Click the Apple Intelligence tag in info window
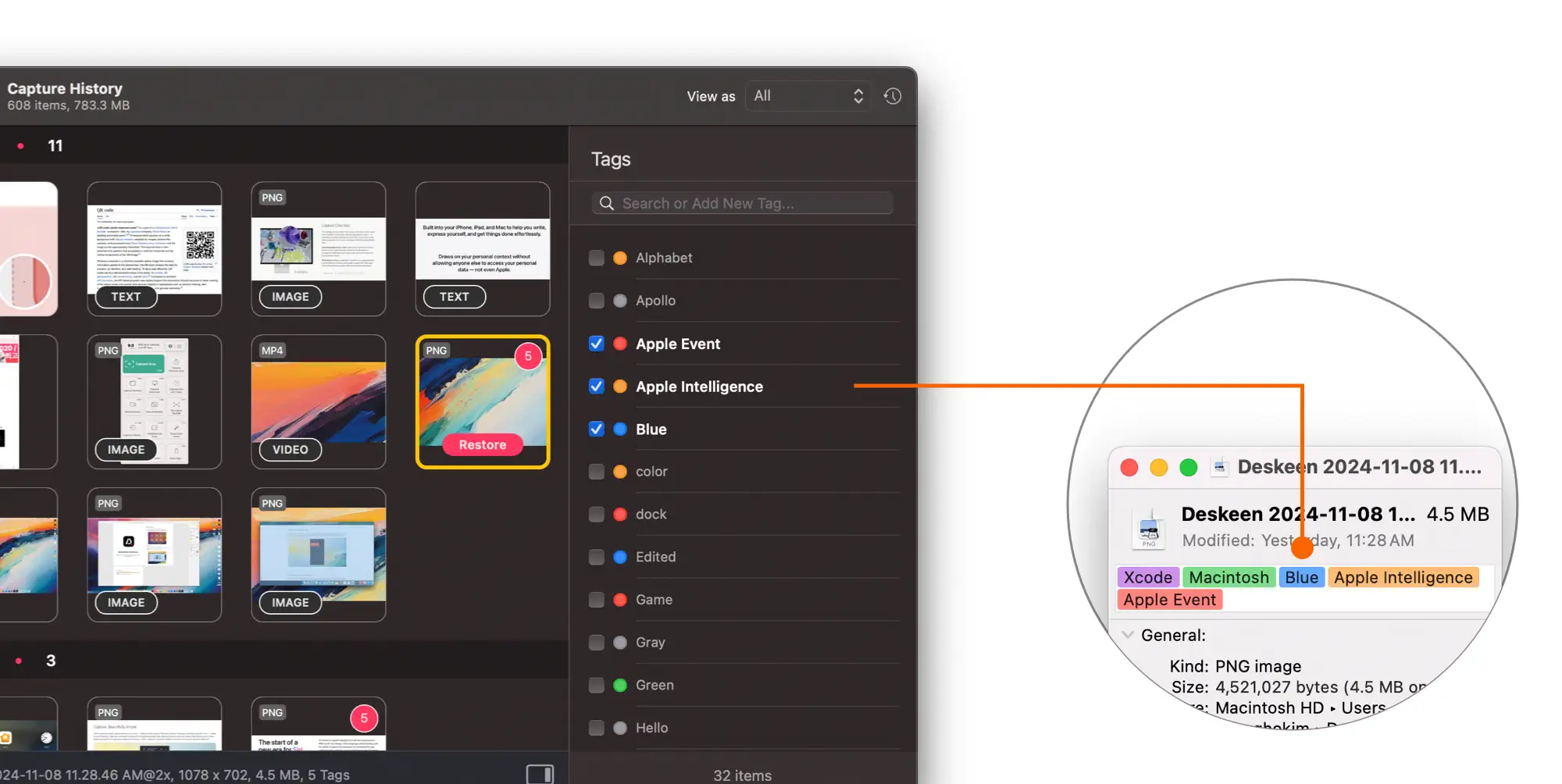 1403,577
